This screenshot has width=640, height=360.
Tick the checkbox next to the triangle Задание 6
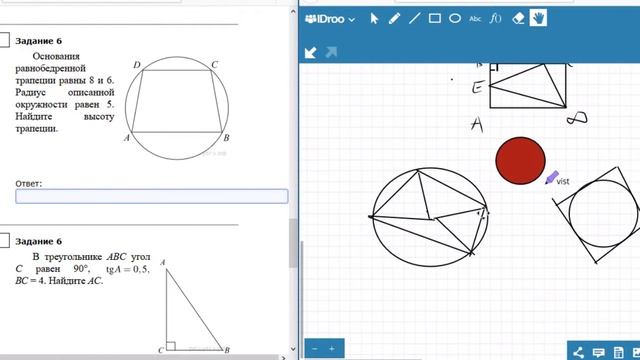(x=4, y=240)
